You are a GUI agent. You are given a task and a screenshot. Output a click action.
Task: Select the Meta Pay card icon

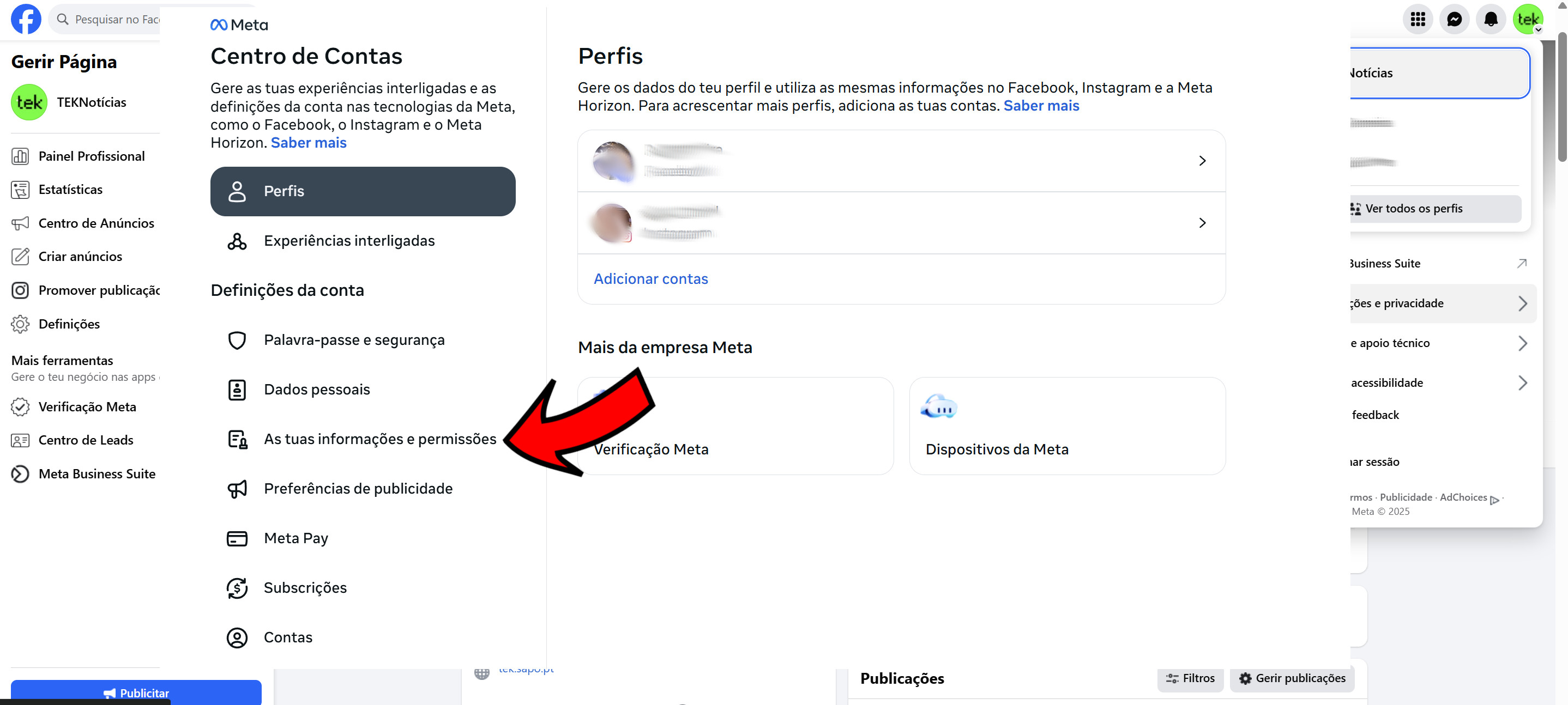click(x=237, y=538)
